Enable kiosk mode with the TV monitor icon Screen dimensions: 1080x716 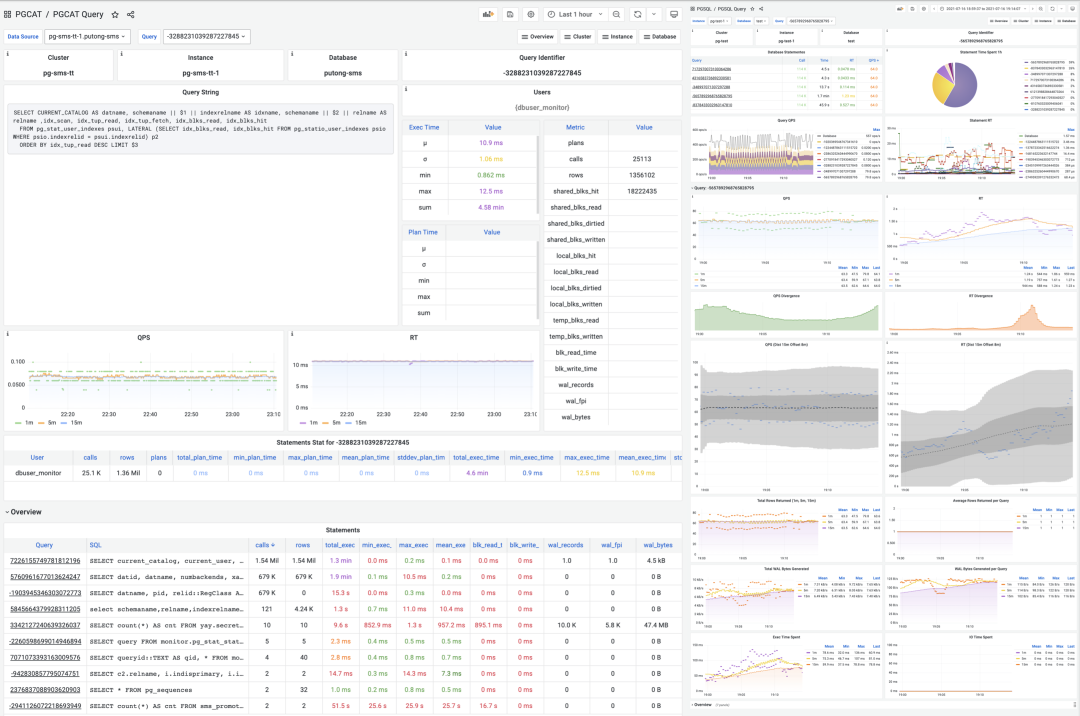[674, 14]
